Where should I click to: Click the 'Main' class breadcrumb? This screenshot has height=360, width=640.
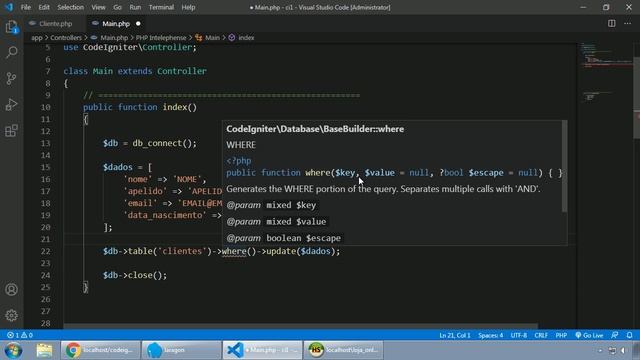point(212,38)
